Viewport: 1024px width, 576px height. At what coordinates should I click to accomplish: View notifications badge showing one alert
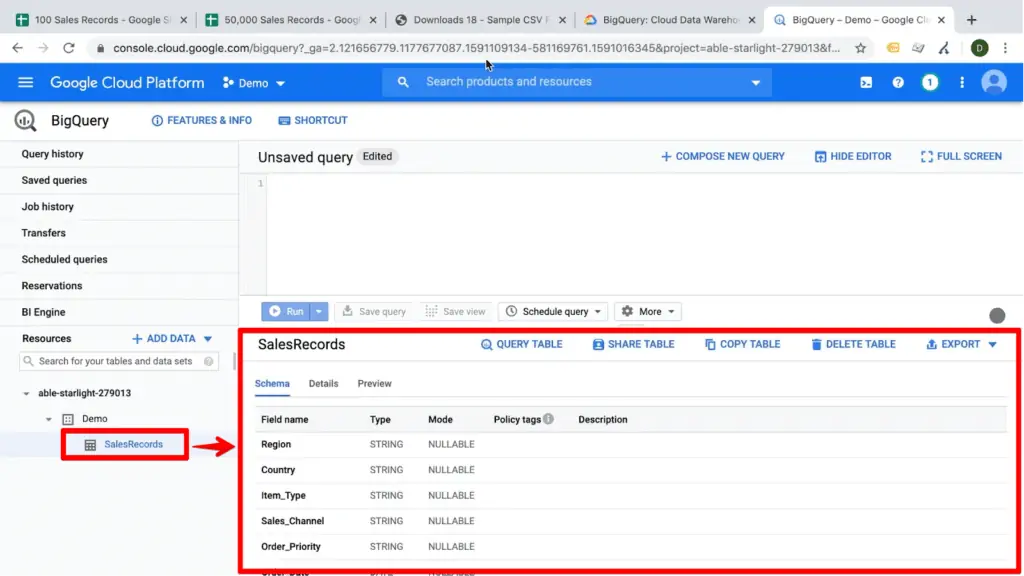click(930, 83)
